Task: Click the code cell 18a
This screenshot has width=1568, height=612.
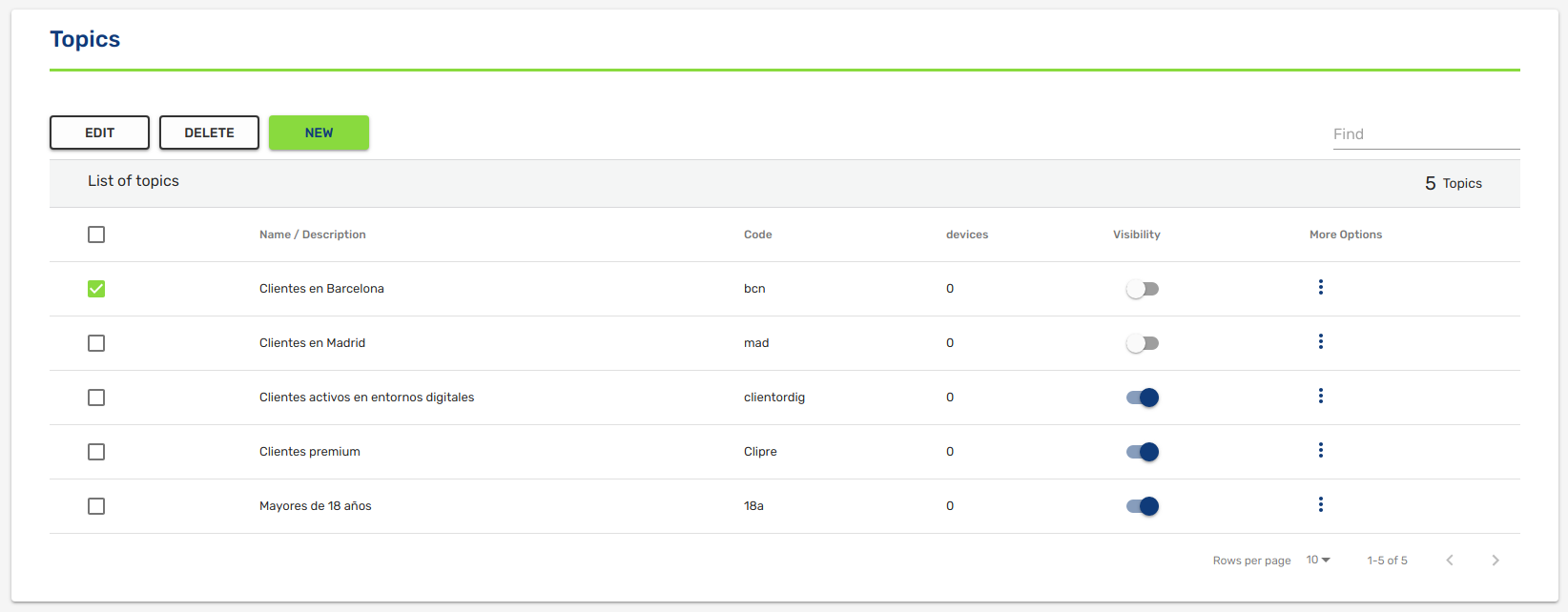Action: 753,506
